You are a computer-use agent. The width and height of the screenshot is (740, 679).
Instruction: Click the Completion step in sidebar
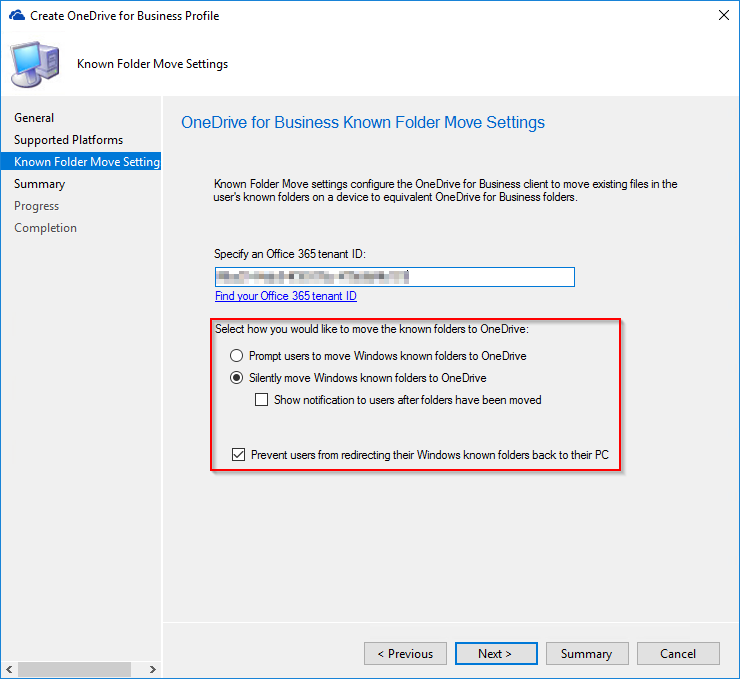(45, 228)
